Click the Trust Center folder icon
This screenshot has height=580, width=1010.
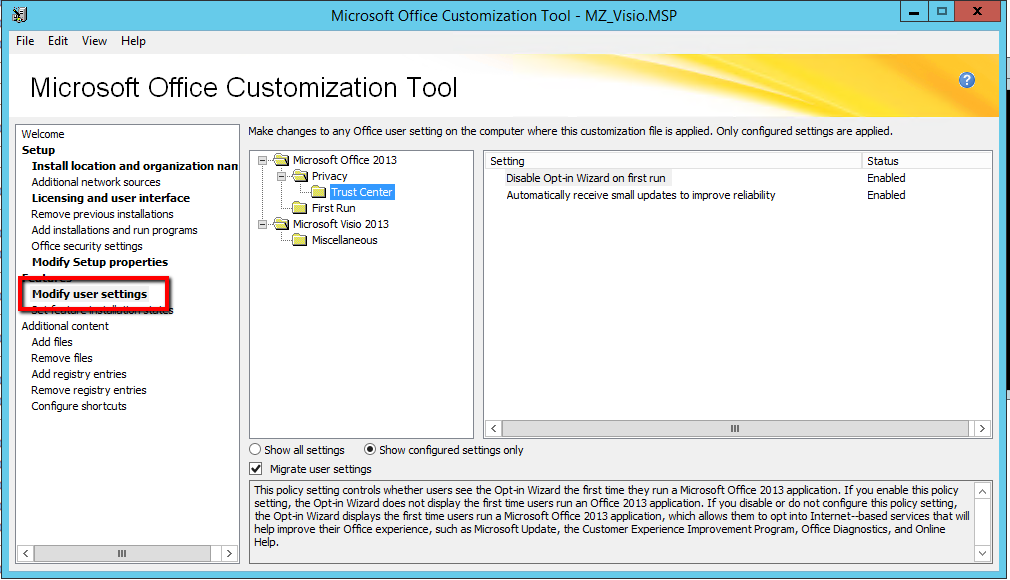(x=319, y=192)
